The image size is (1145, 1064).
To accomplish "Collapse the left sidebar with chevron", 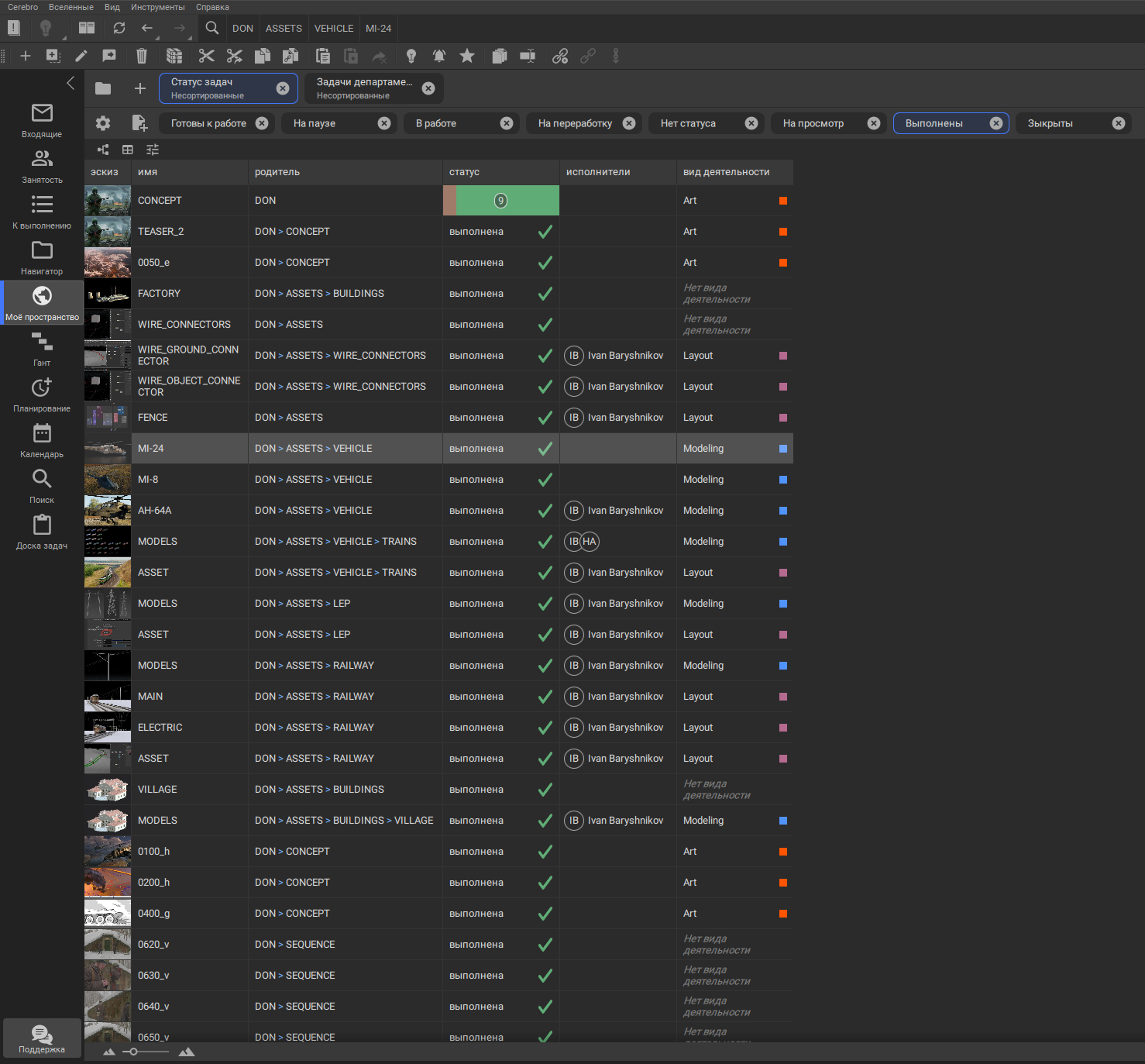I will (70, 83).
